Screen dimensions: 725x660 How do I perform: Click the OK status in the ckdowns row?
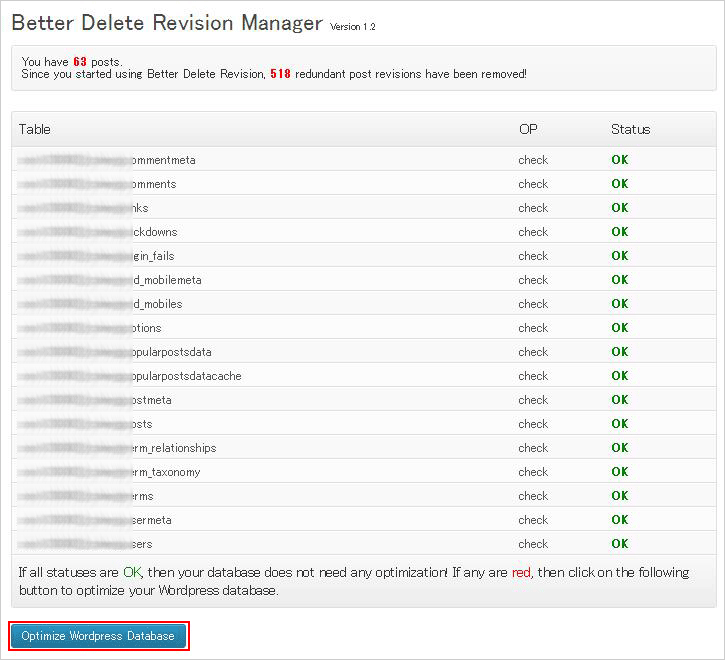(620, 232)
